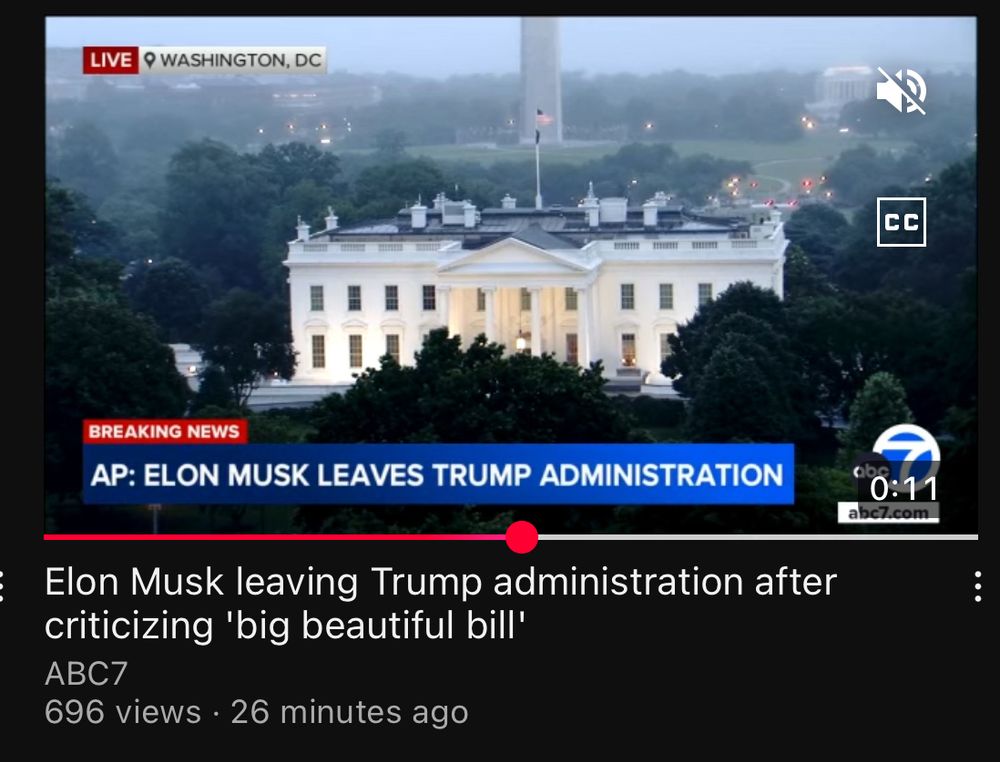Visit the ABC7 channel name below the title
Screen dimensions: 1000x762
click(x=86, y=673)
